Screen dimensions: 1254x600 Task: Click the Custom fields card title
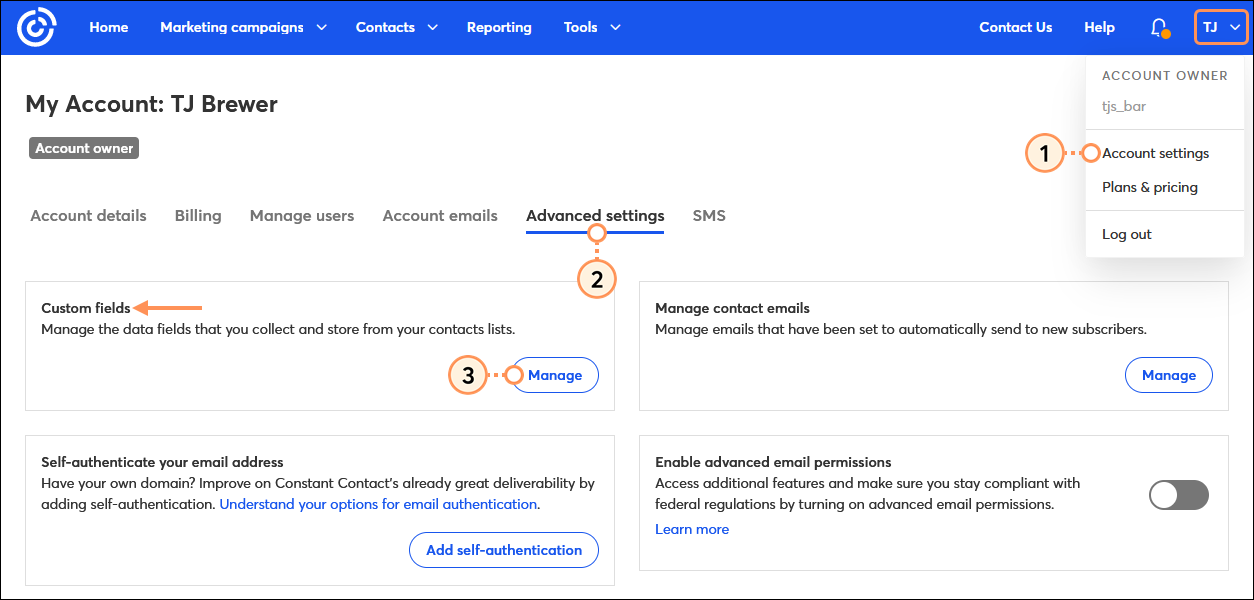pos(86,308)
